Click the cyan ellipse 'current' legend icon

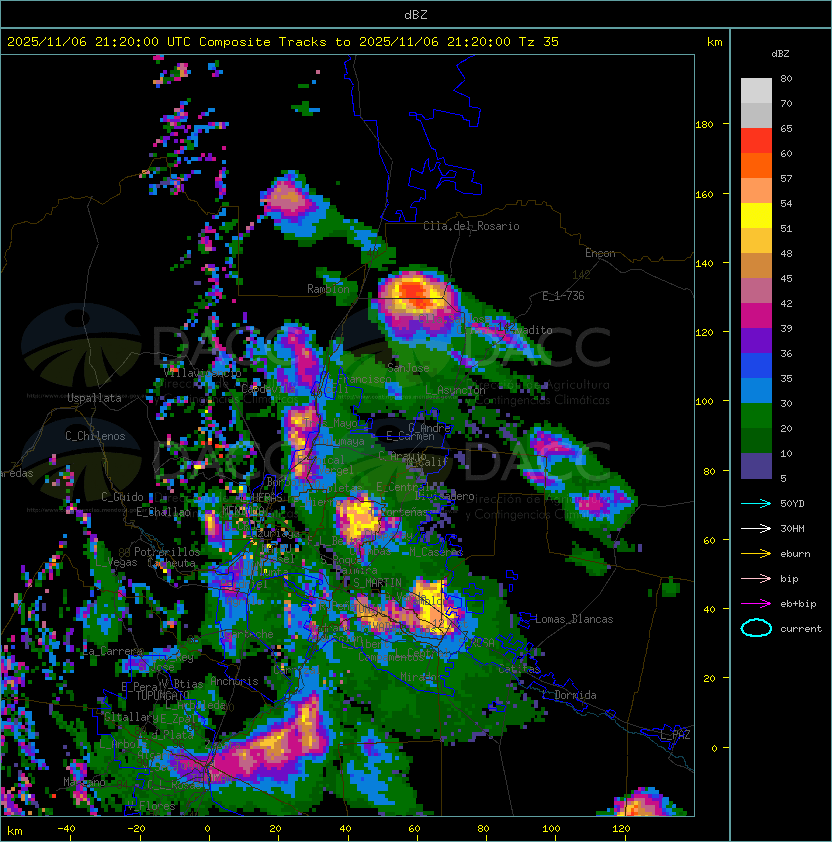coord(756,628)
